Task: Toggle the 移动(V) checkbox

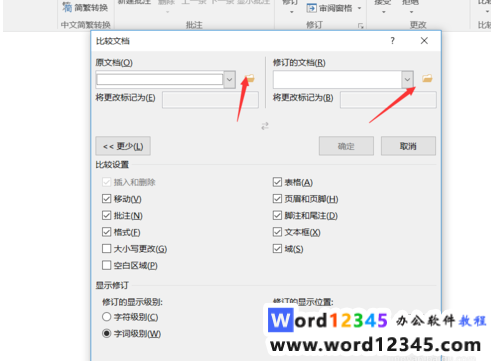Action: click(106, 199)
